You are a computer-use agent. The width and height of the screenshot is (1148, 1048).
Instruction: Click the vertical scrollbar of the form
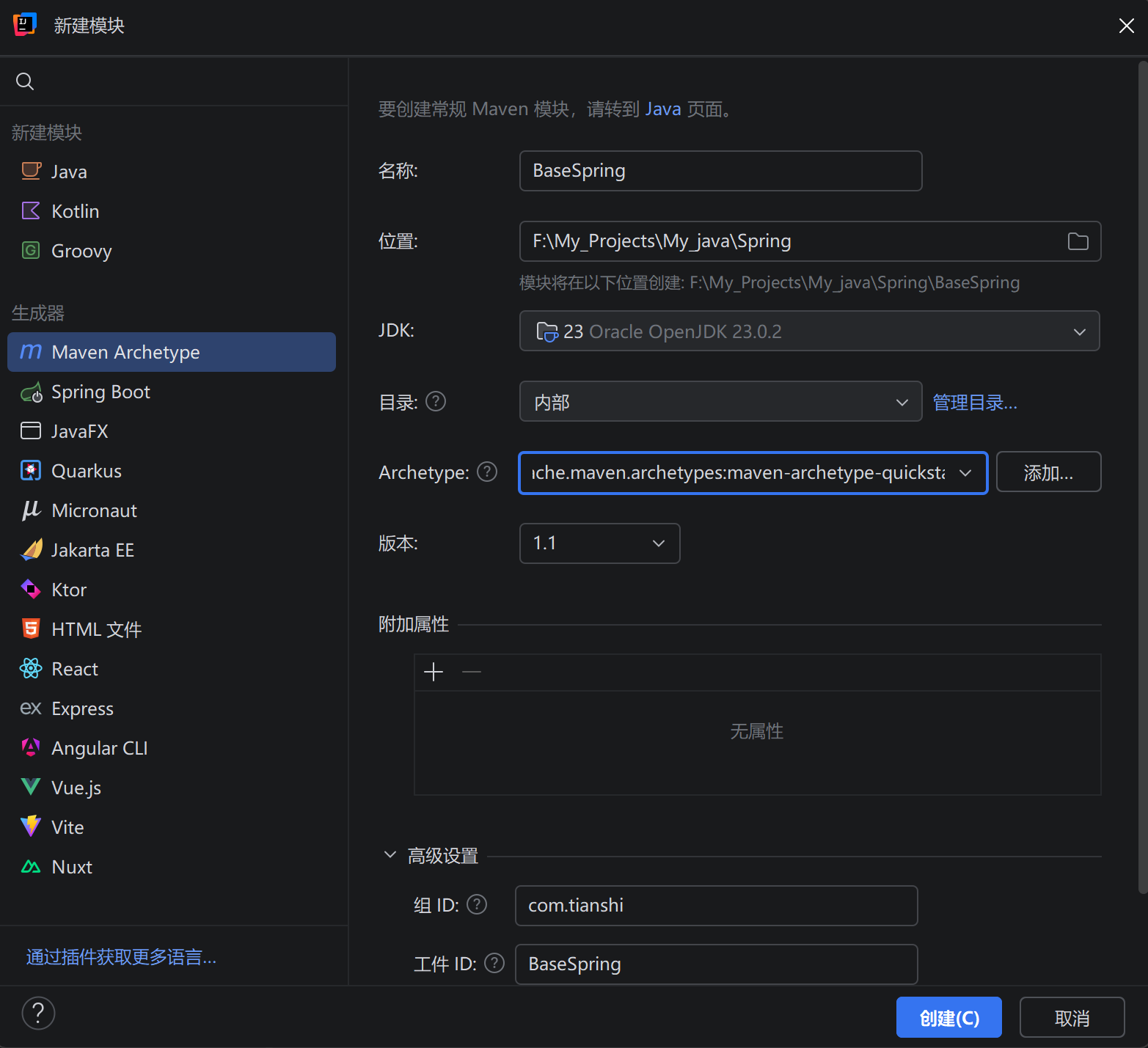[x=1142, y=477]
